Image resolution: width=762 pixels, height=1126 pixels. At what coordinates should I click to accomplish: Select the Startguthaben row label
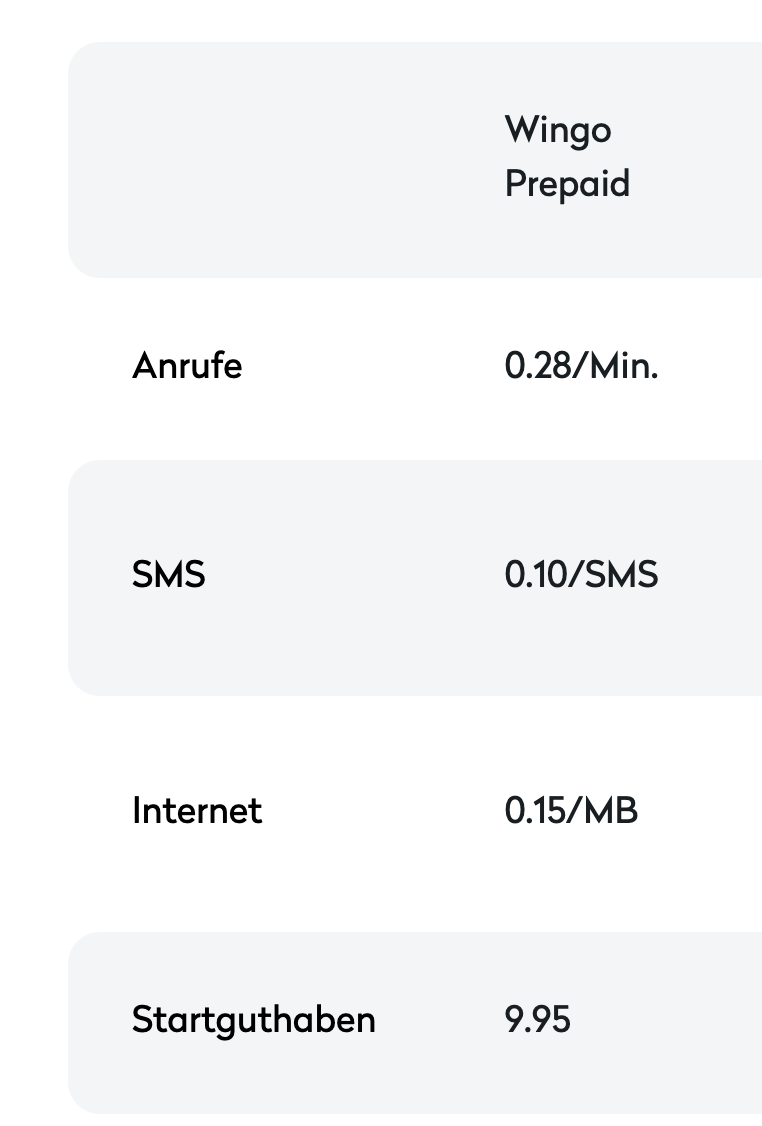(254, 1020)
